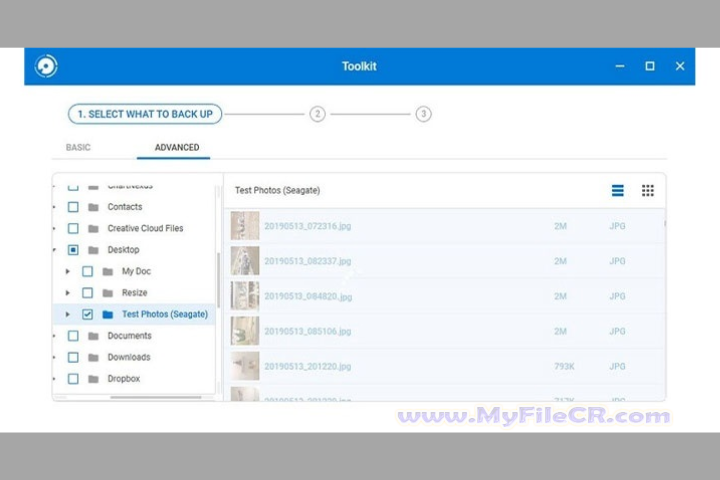This screenshot has width=720, height=480.
Task: Click the 793K size value
Action: (564, 367)
